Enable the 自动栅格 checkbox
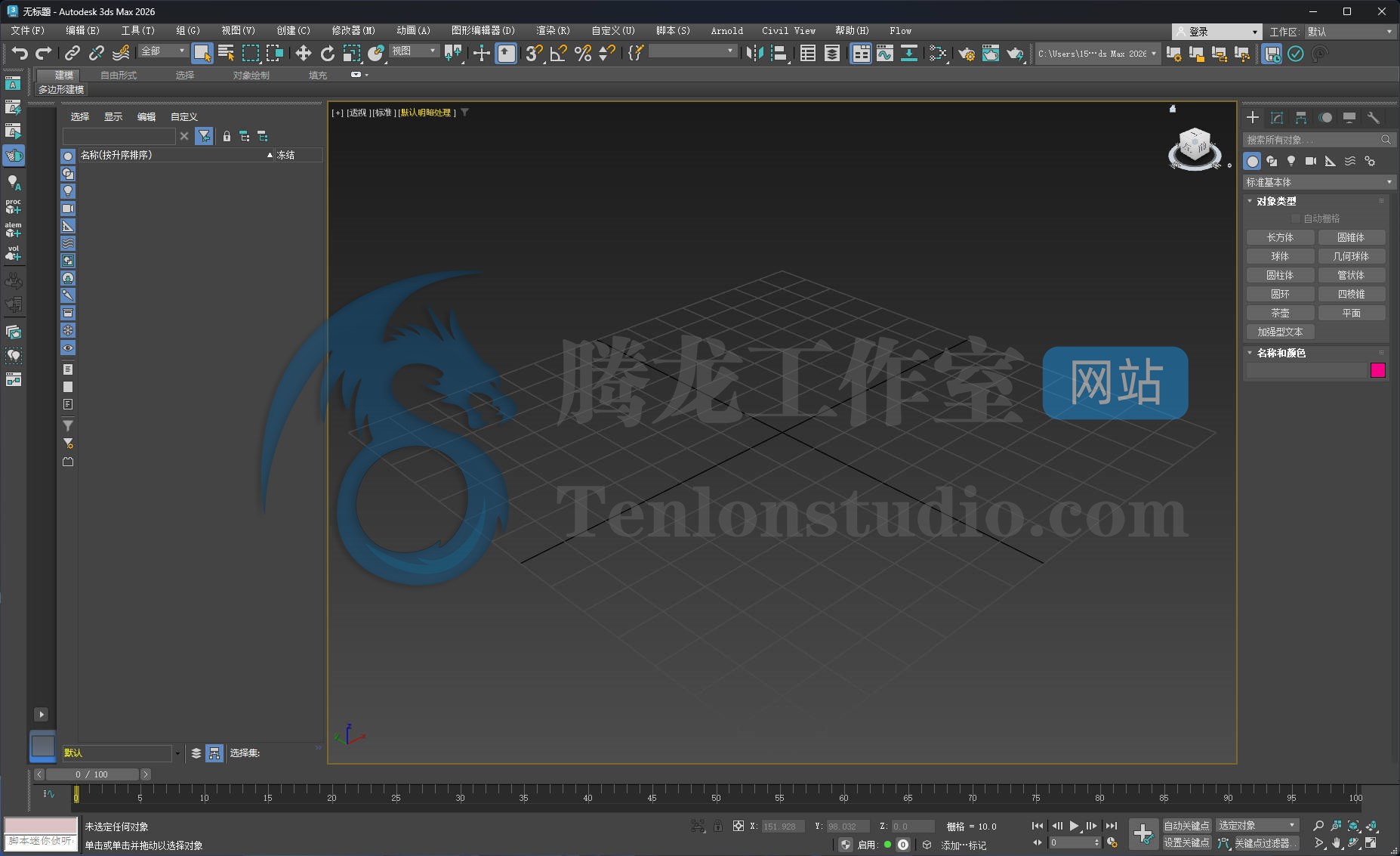This screenshot has height=856, width=1400. coord(1296,218)
